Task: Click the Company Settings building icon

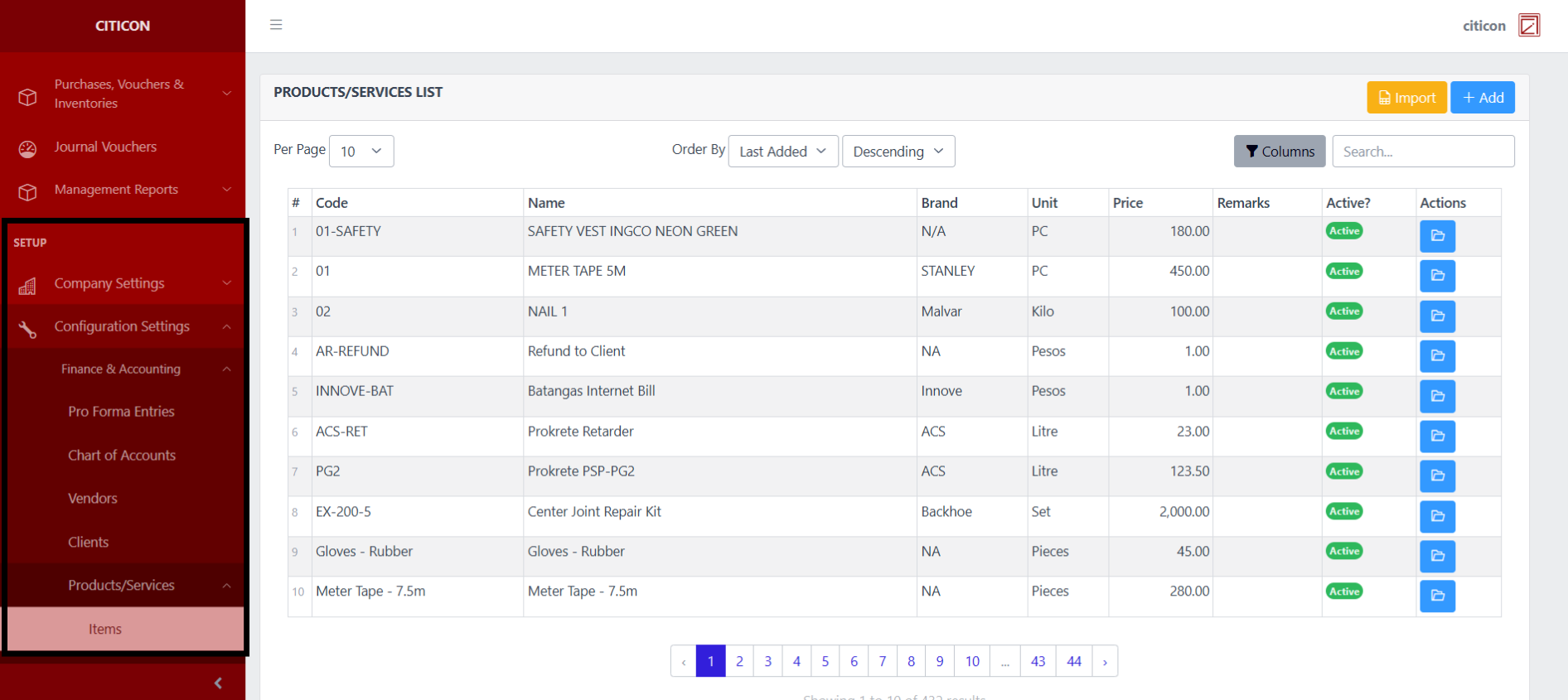Action: [x=27, y=286]
